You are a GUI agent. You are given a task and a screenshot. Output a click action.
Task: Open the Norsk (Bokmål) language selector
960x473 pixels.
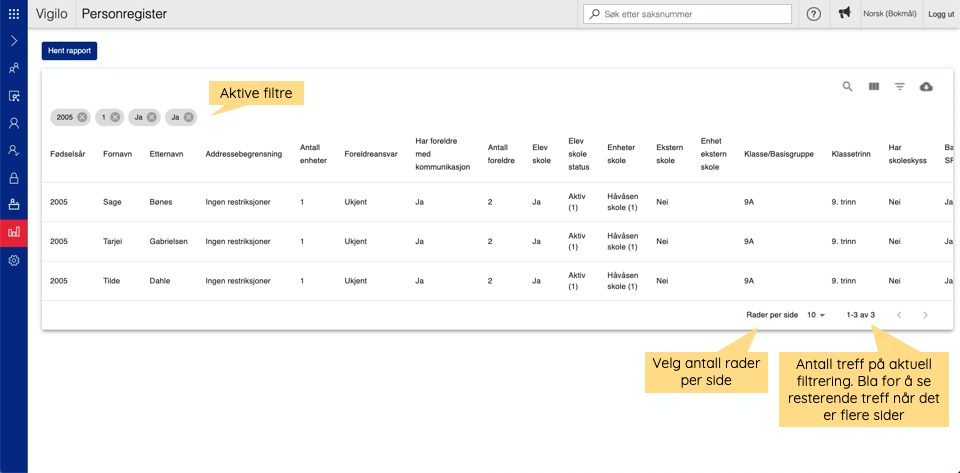pyautogui.click(x=890, y=14)
